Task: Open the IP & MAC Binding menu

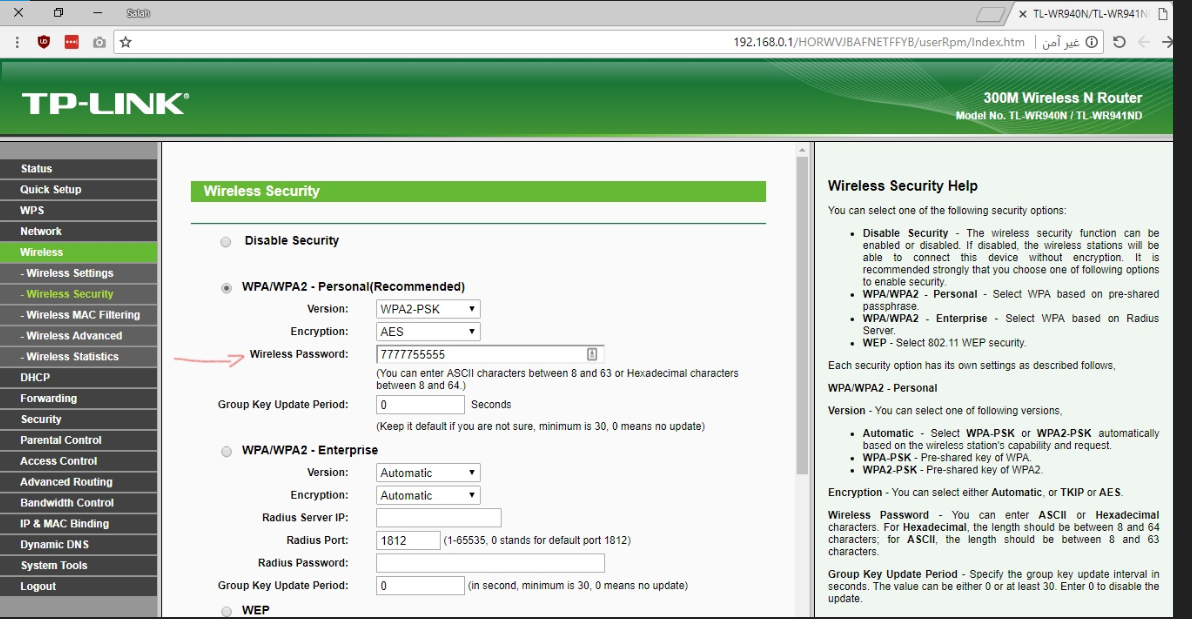Action: 78,524
